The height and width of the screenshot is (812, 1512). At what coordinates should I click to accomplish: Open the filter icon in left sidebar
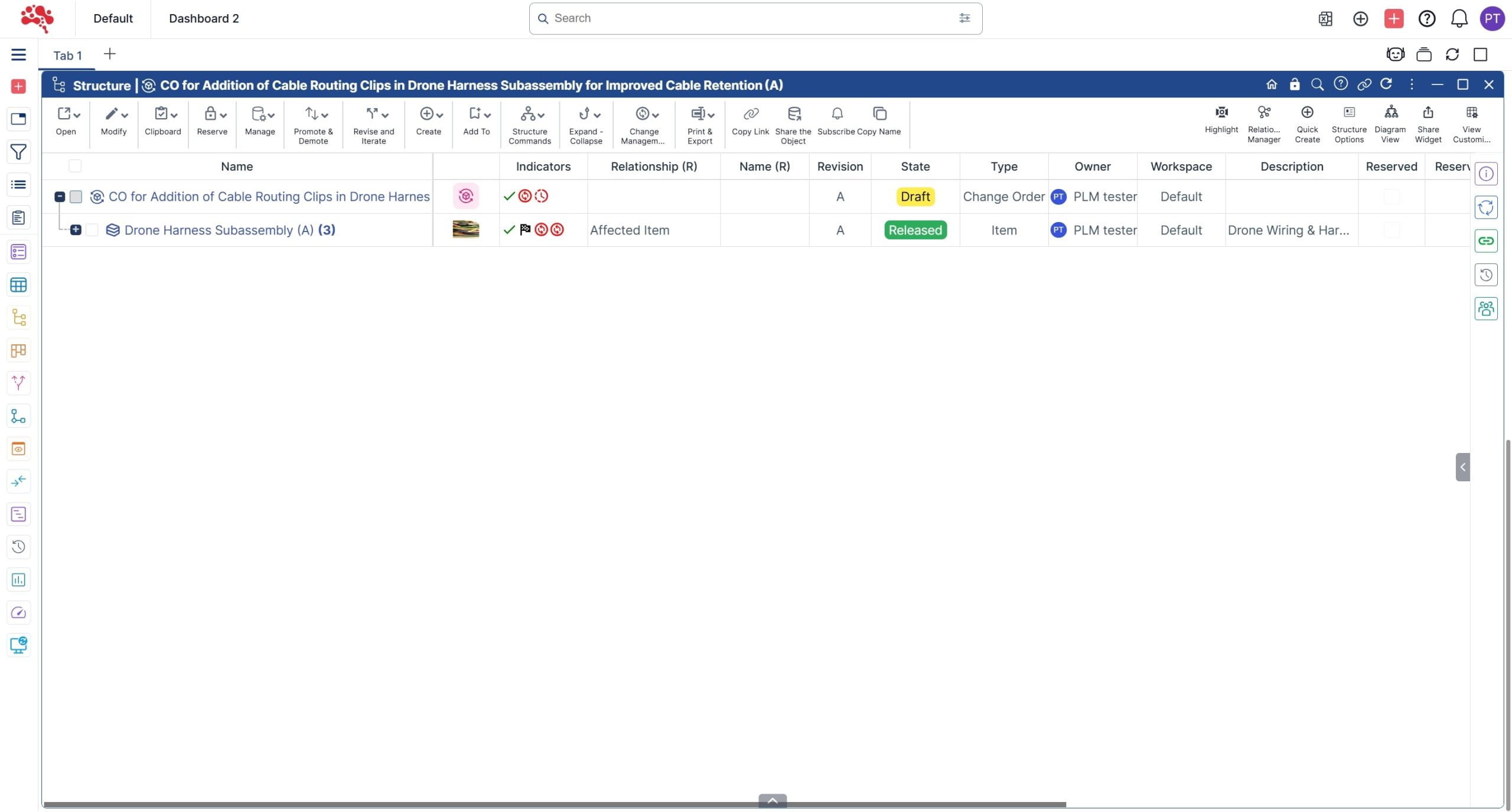(x=18, y=152)
